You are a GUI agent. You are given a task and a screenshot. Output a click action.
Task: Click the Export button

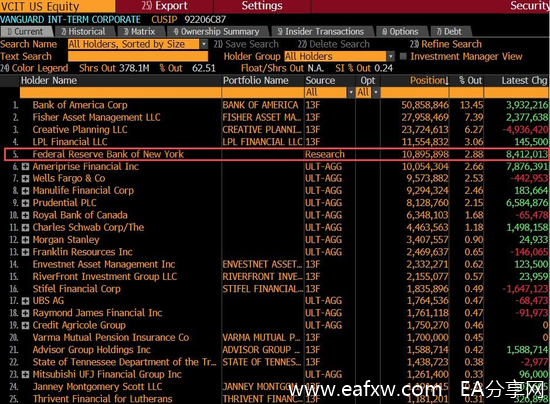point(165,6)
